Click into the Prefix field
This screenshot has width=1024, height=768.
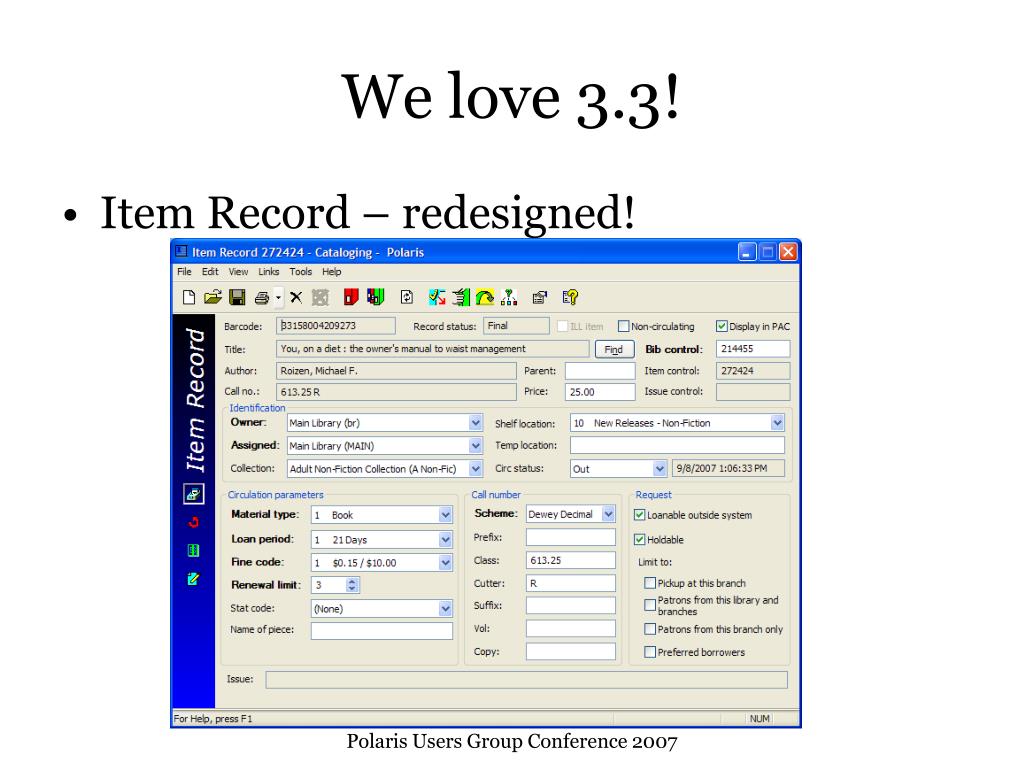point(571,537)
